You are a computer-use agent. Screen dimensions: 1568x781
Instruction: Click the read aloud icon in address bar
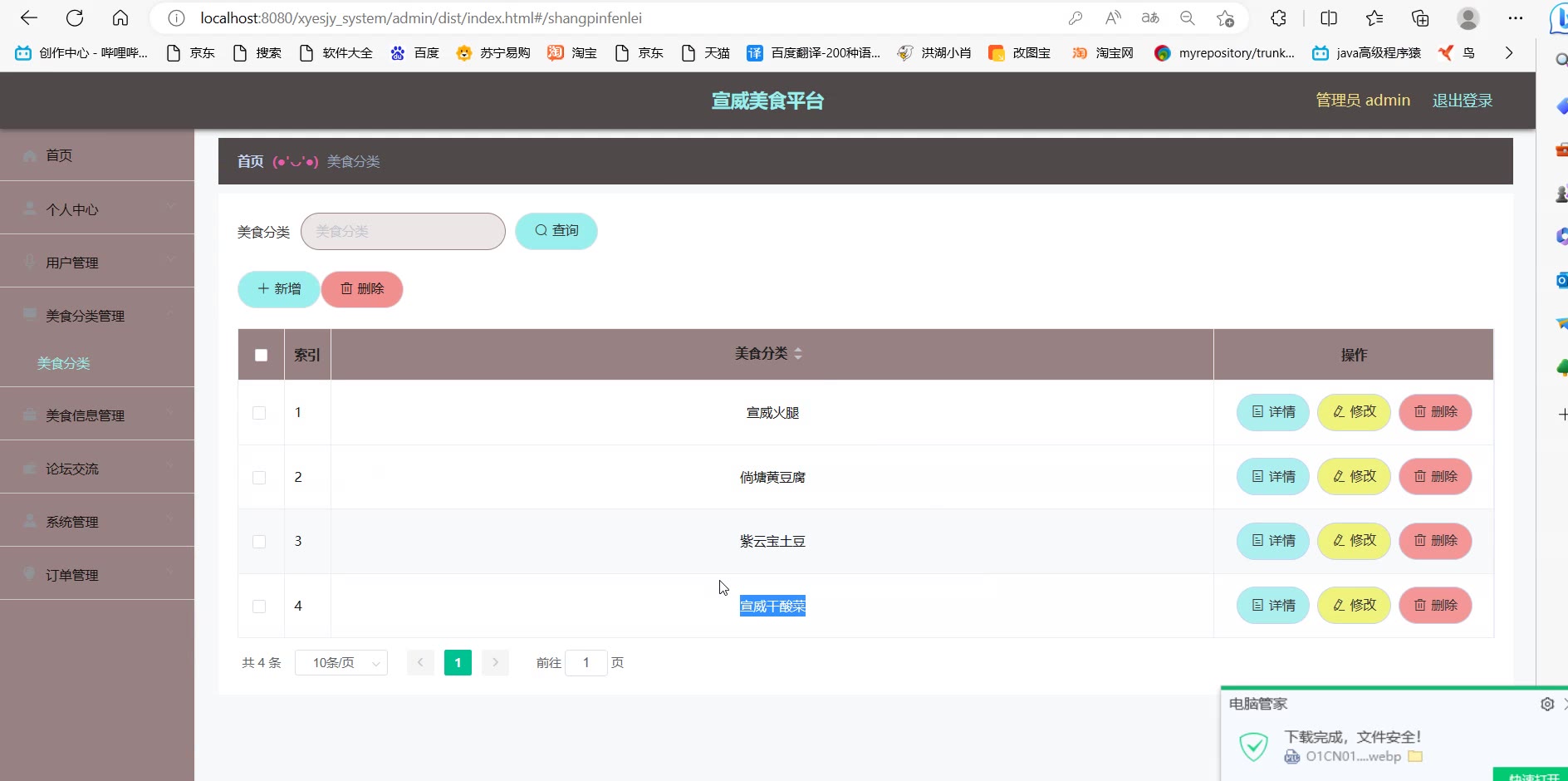(1113, 17)
